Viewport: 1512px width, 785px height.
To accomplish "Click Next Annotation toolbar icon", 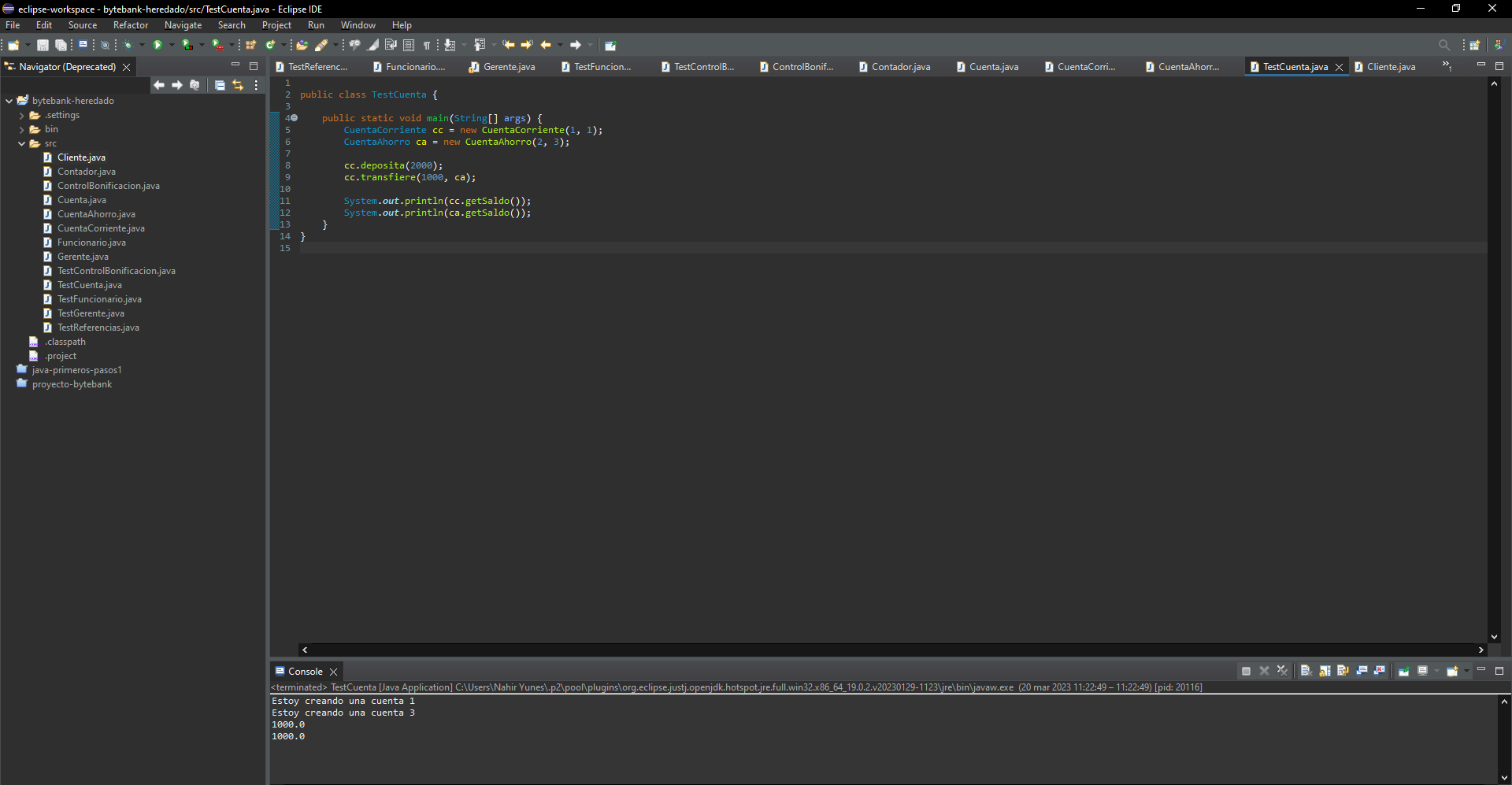I will [x=450, y=45].
